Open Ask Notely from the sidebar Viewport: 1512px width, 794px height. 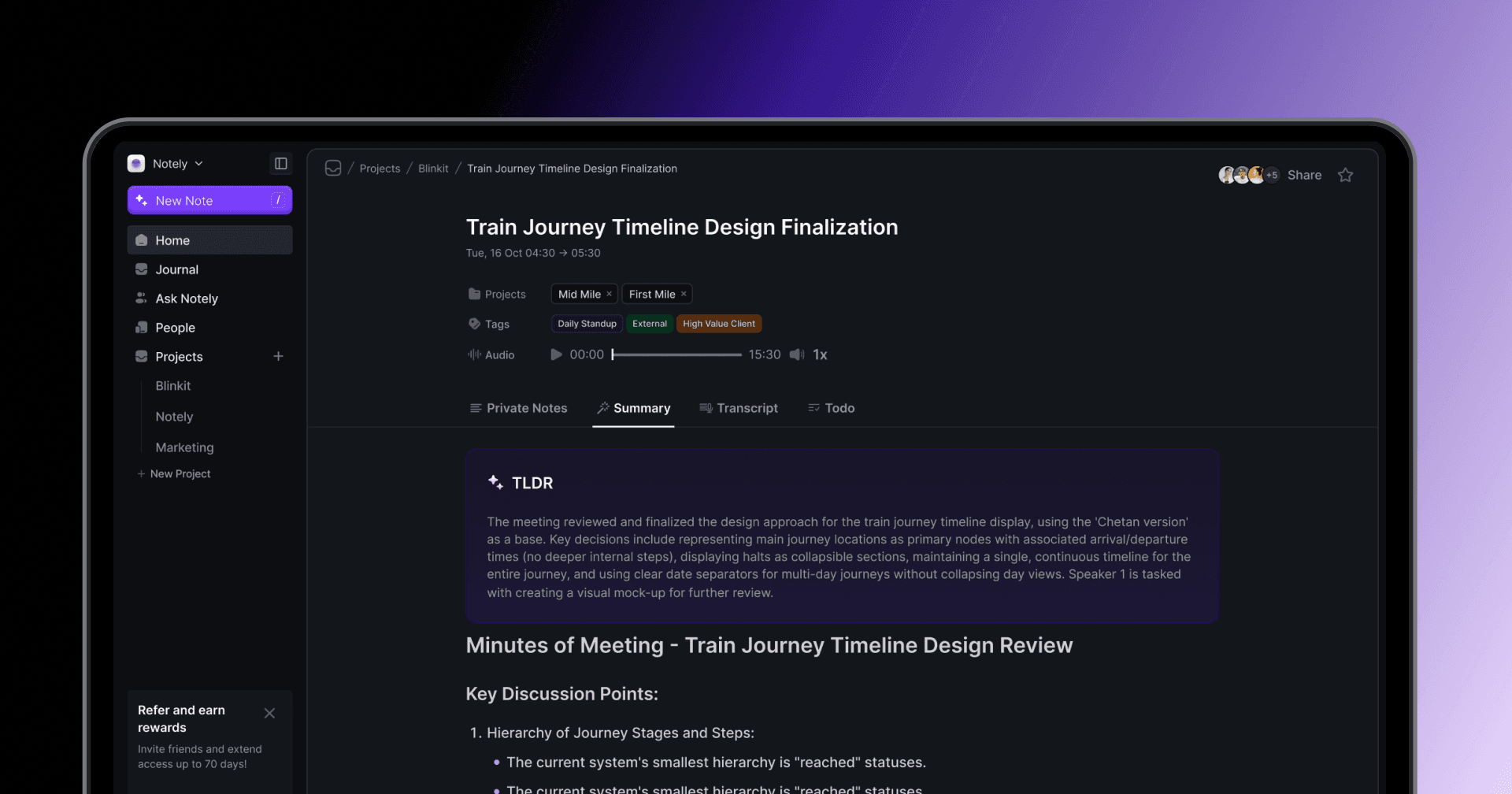click(x=187, y=299)
